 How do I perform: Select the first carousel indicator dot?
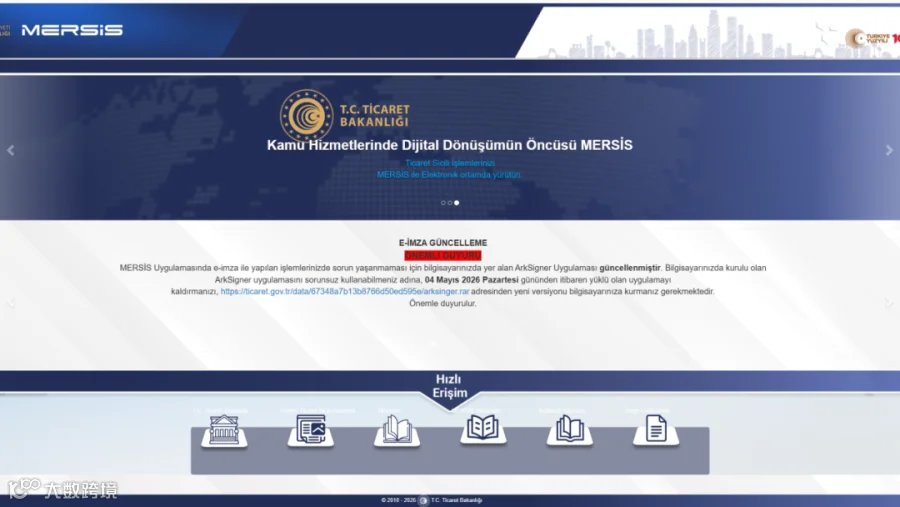(443, 203)
